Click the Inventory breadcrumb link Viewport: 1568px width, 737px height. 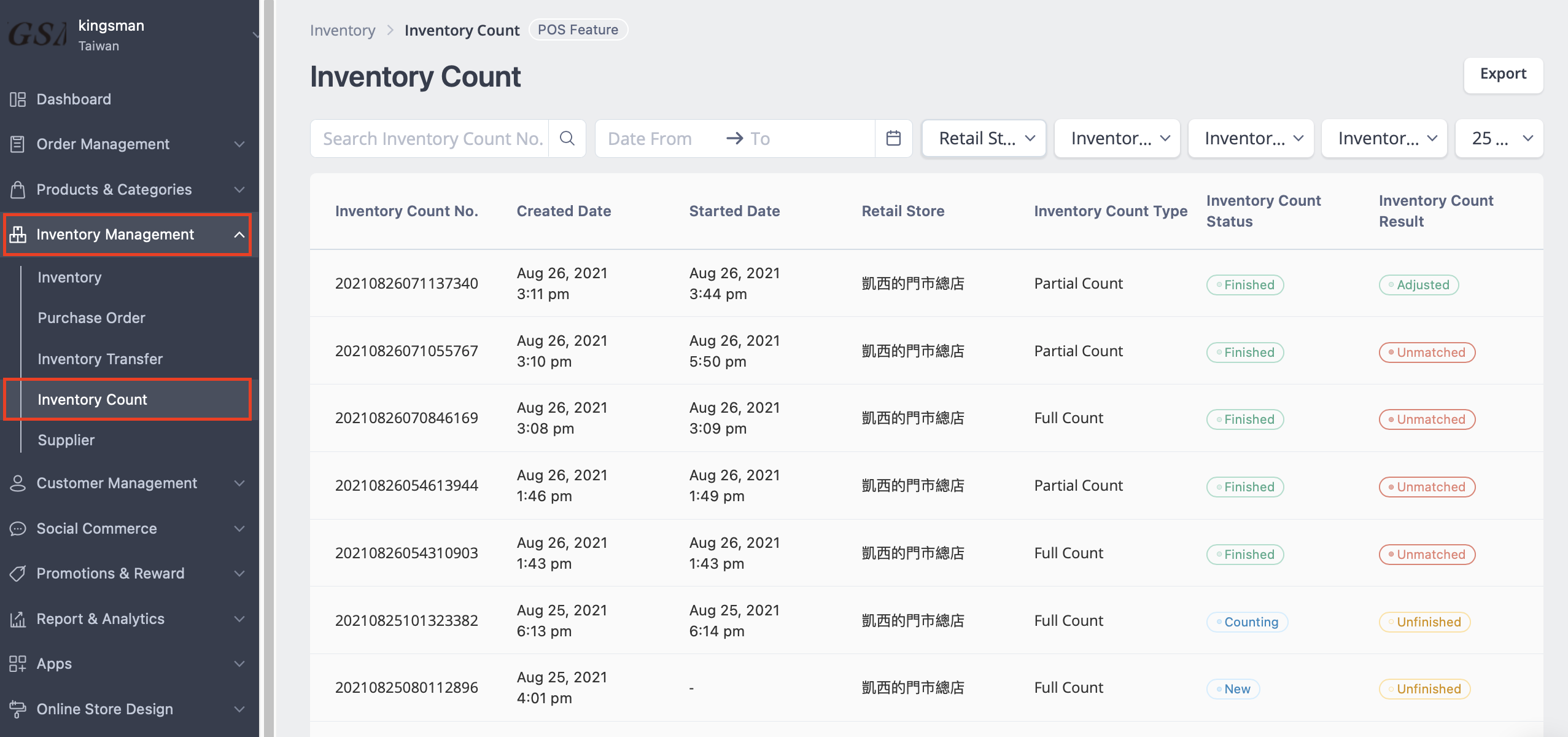coord(342,30)
